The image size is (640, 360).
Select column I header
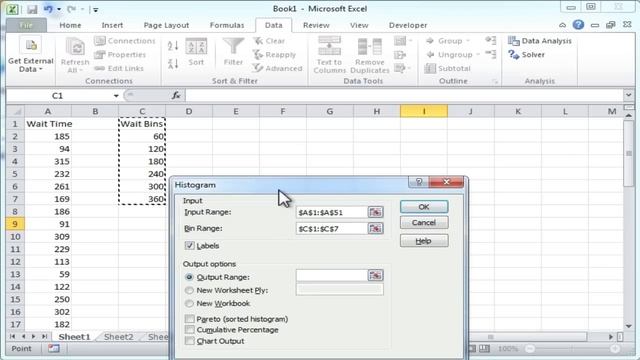tap(424, 111)
